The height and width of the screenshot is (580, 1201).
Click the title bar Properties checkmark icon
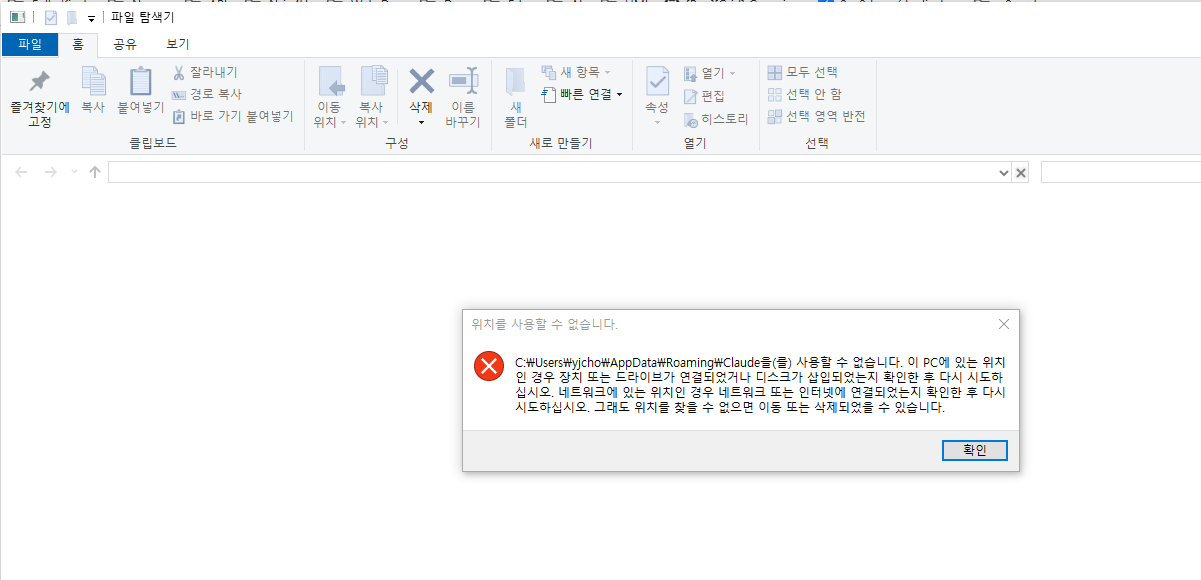click(51, 17)
